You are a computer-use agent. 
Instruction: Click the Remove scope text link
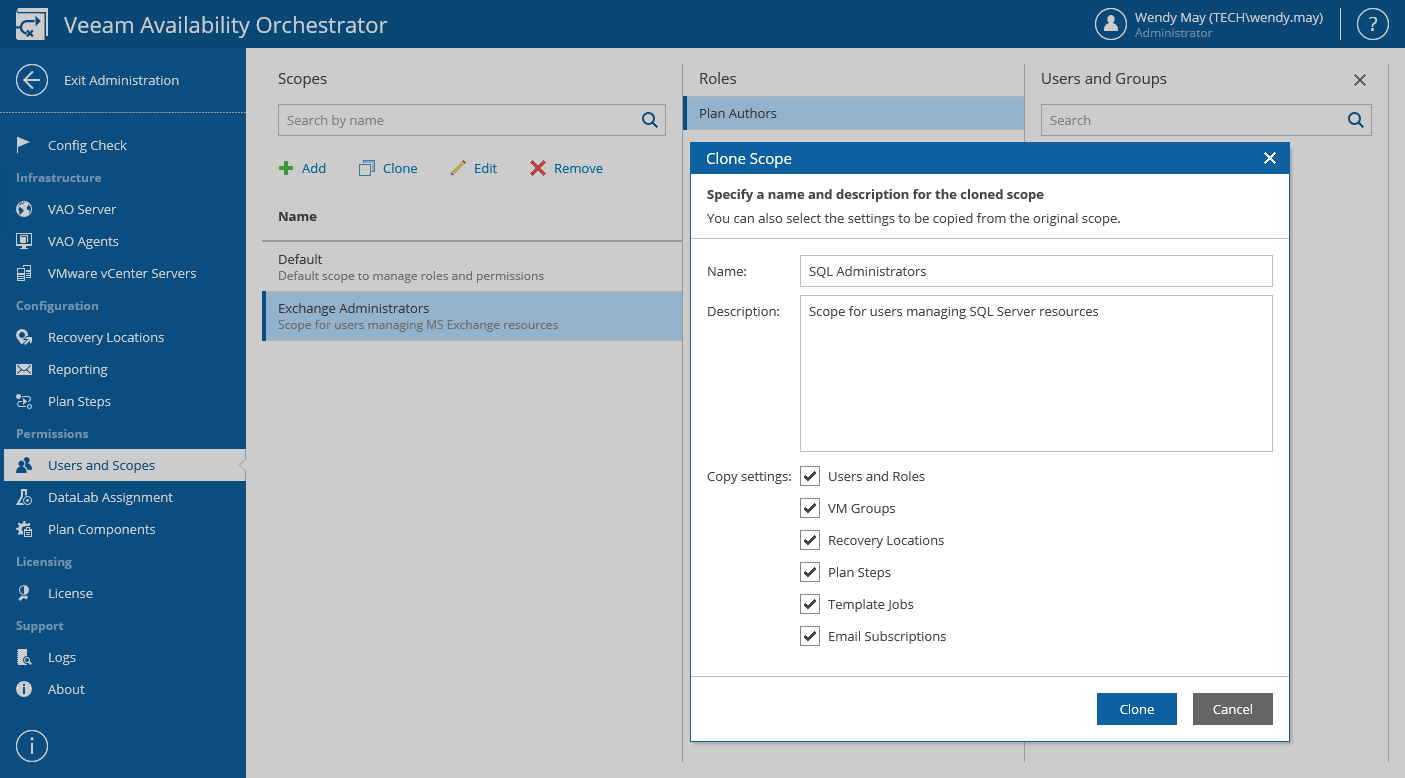tap(579, 168)
